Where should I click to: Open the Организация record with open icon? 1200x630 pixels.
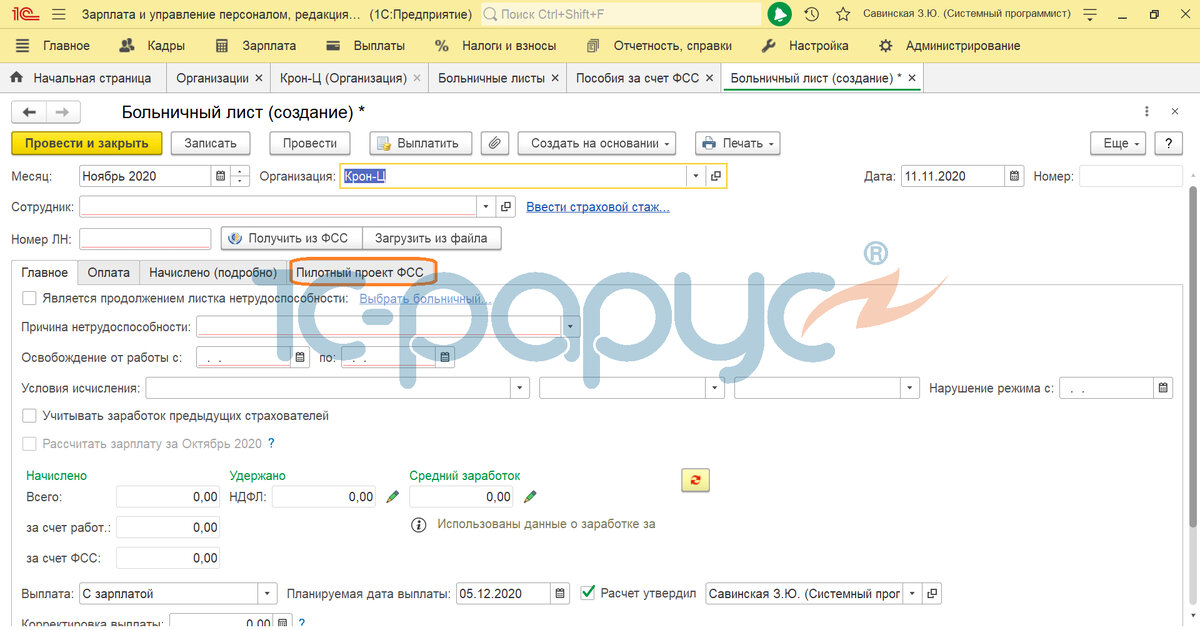(716, 176)
